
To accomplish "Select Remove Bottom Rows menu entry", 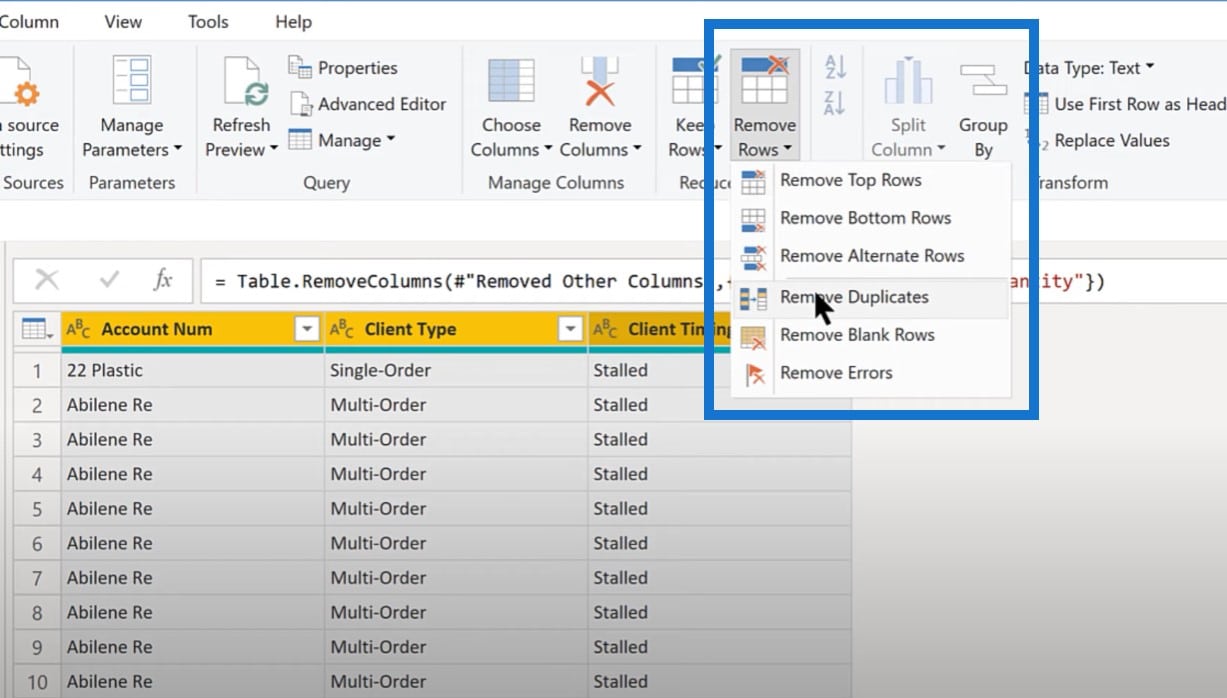I will (870, 219).
